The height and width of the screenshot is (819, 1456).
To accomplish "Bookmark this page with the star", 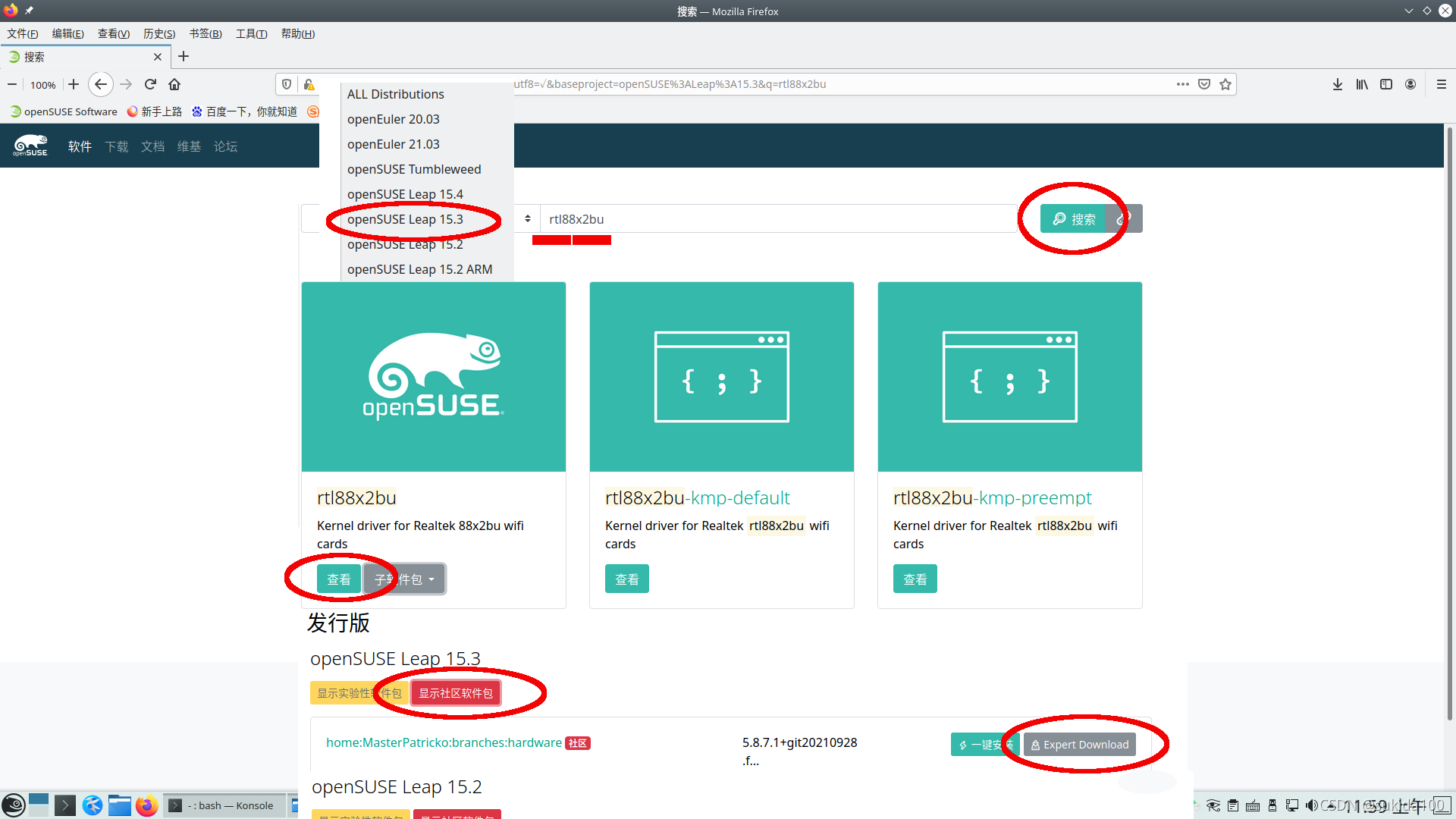I will click(x=1225, y=84).
